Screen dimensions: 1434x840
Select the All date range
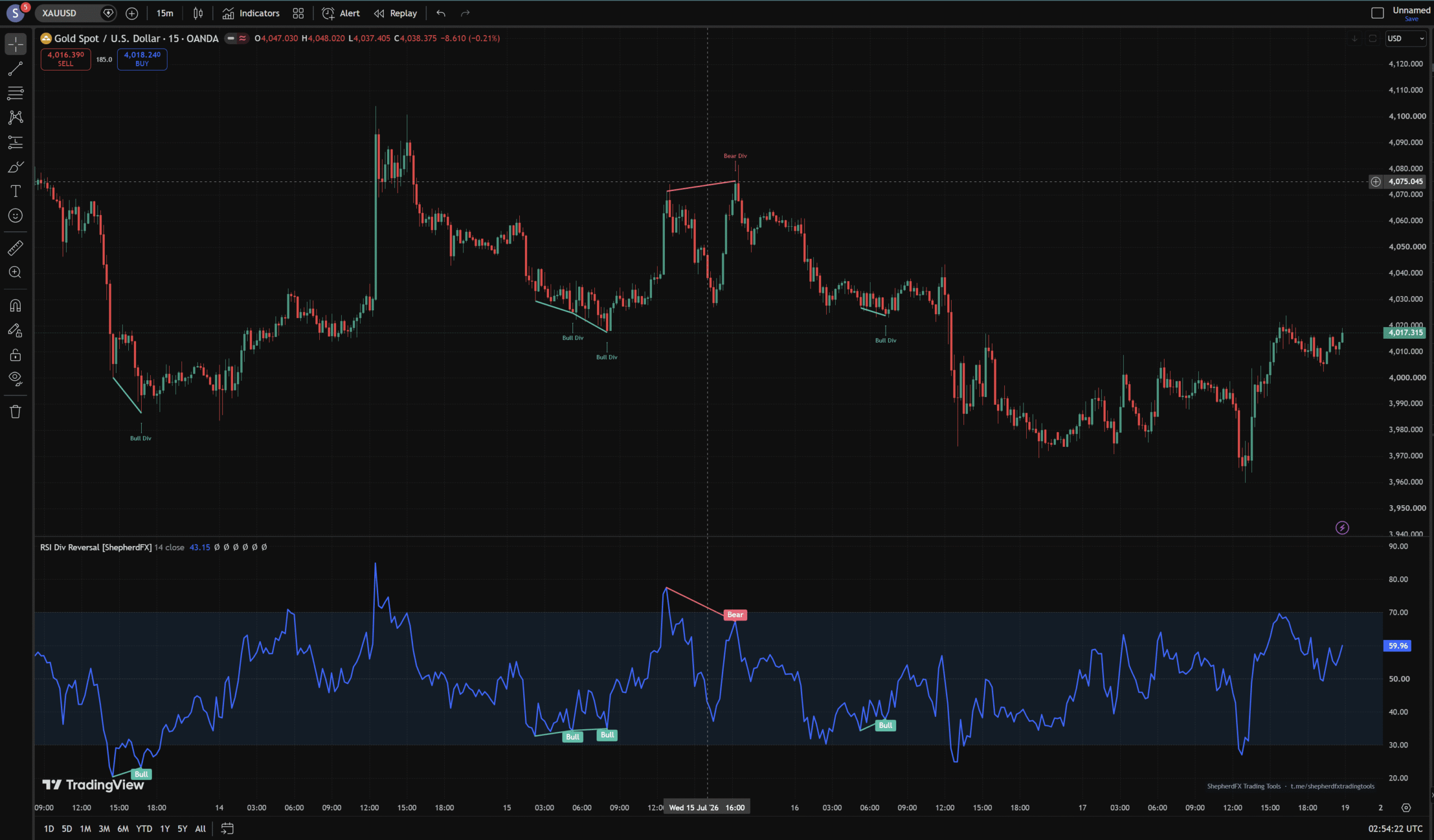(x=201, y=829)
